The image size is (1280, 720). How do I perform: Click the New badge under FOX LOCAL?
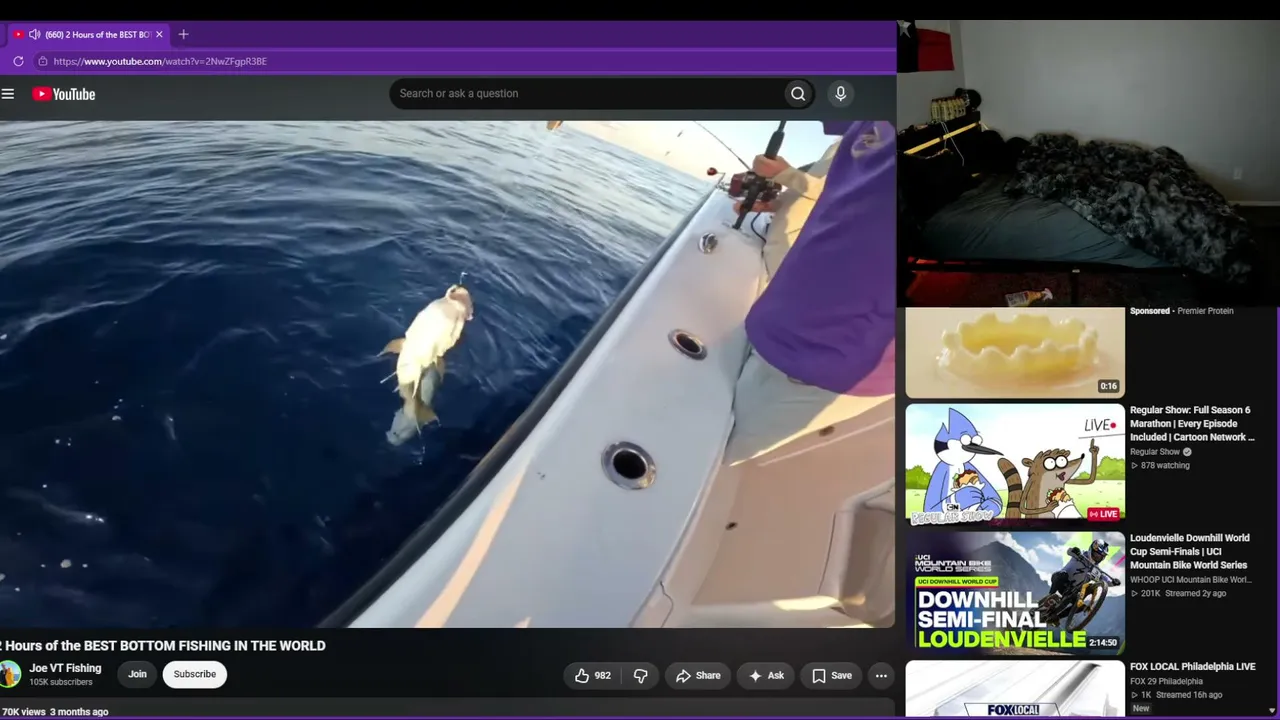tap(1141, 709)
